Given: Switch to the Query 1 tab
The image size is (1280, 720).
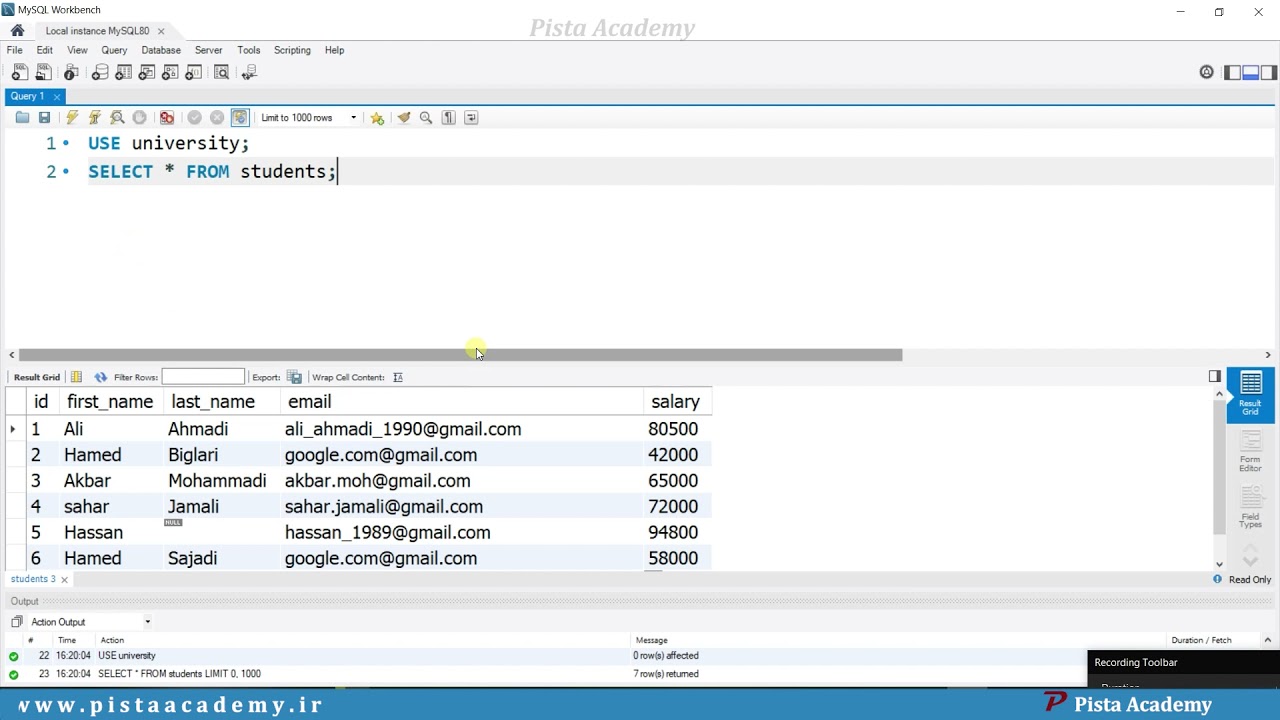Looking at the screenshot, I should [x=28, y=96].
